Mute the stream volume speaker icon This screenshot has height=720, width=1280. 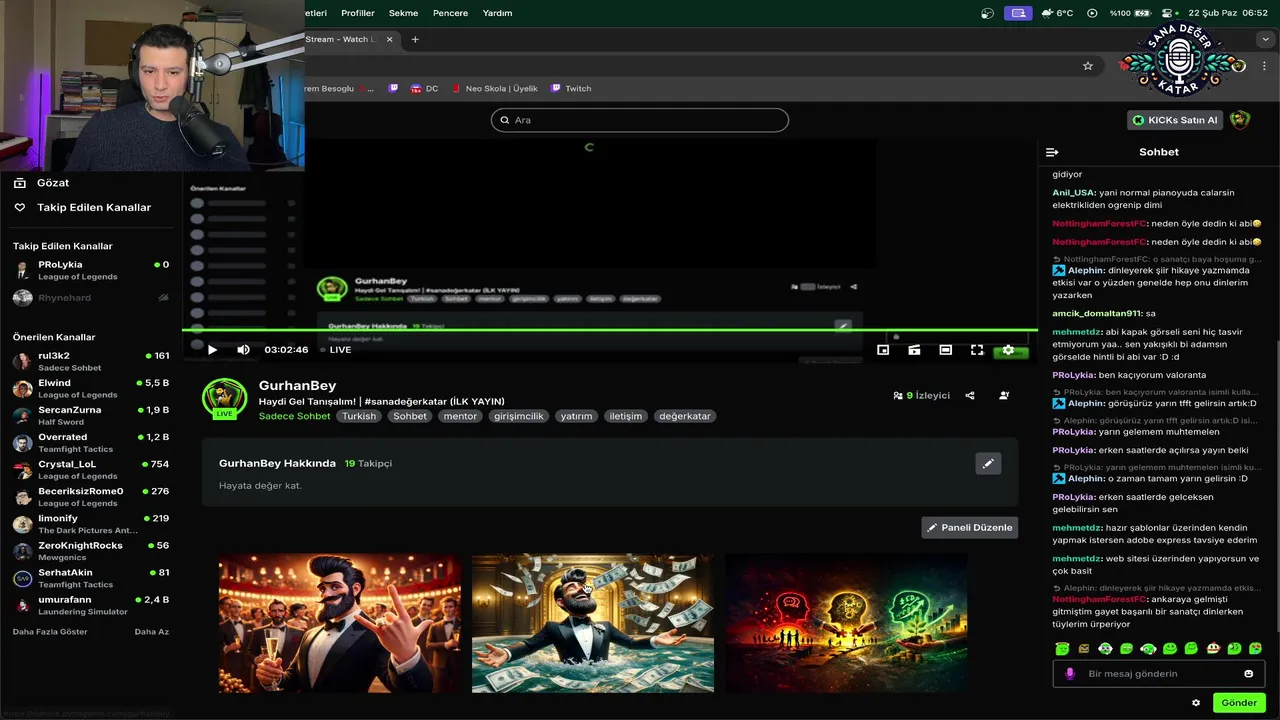pyautogui.click(x=243, y=350)
